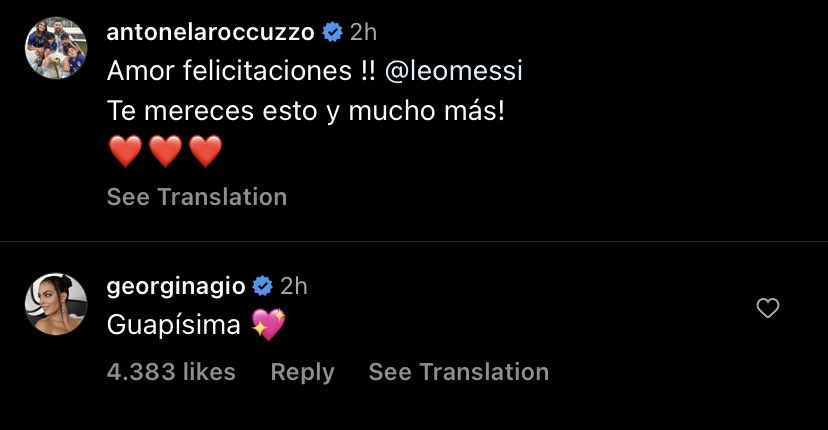Click the first red heart emoji
The height and width of the screenshot is (430, 828).
tap(125, 152)
